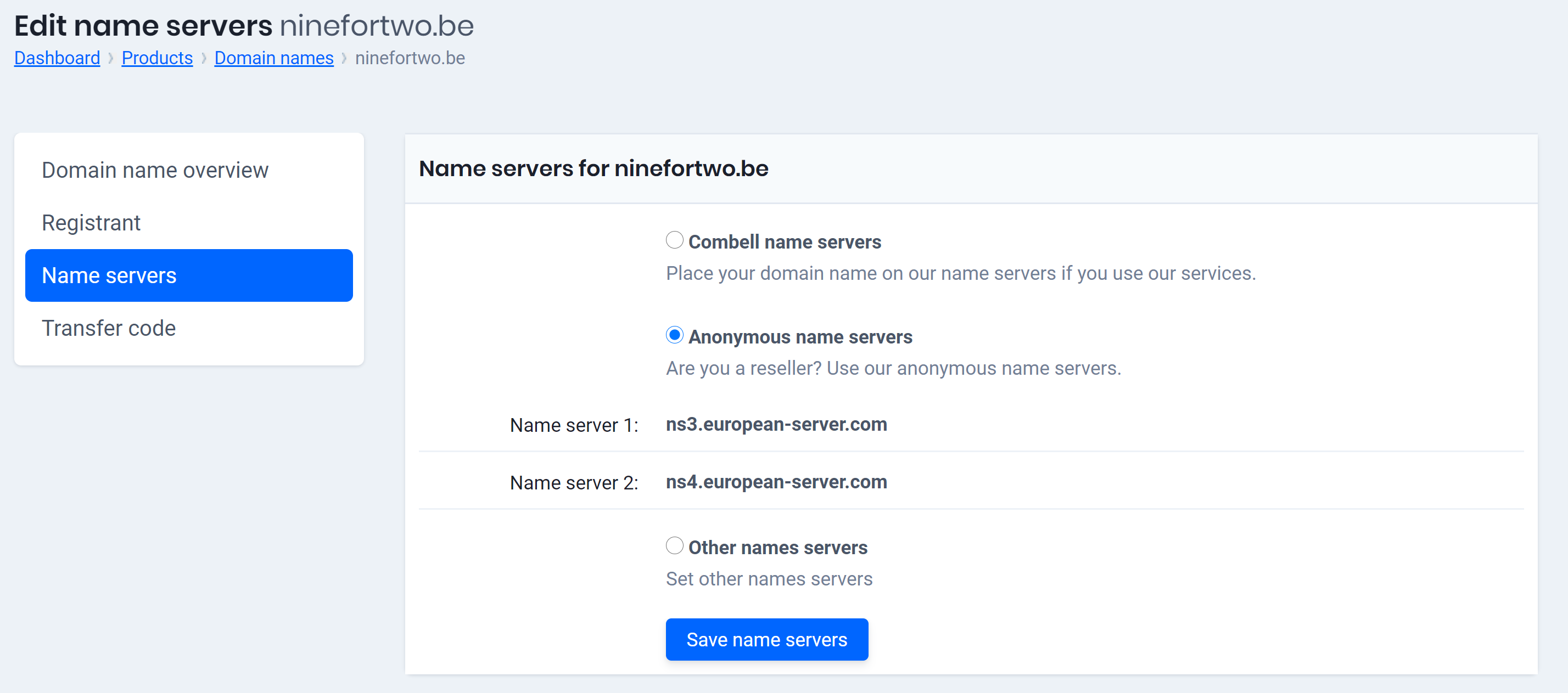Viewport: 1568px width, 693px height.
Task: Open the Dashboard link
Action: pyautogui.click(x=57, y=58)
